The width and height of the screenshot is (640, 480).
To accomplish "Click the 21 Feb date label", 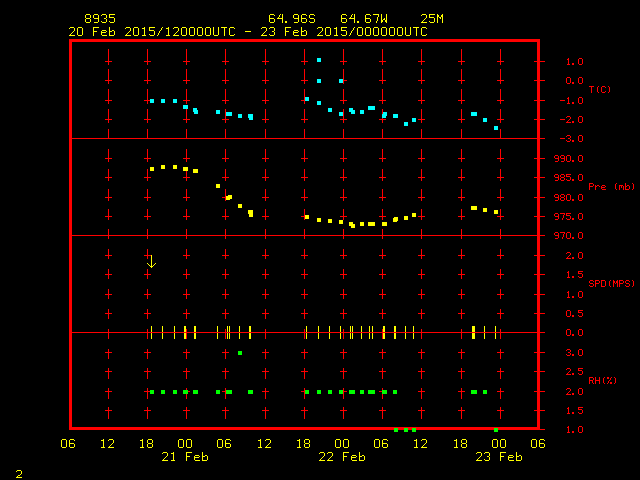I will [185, 457].
